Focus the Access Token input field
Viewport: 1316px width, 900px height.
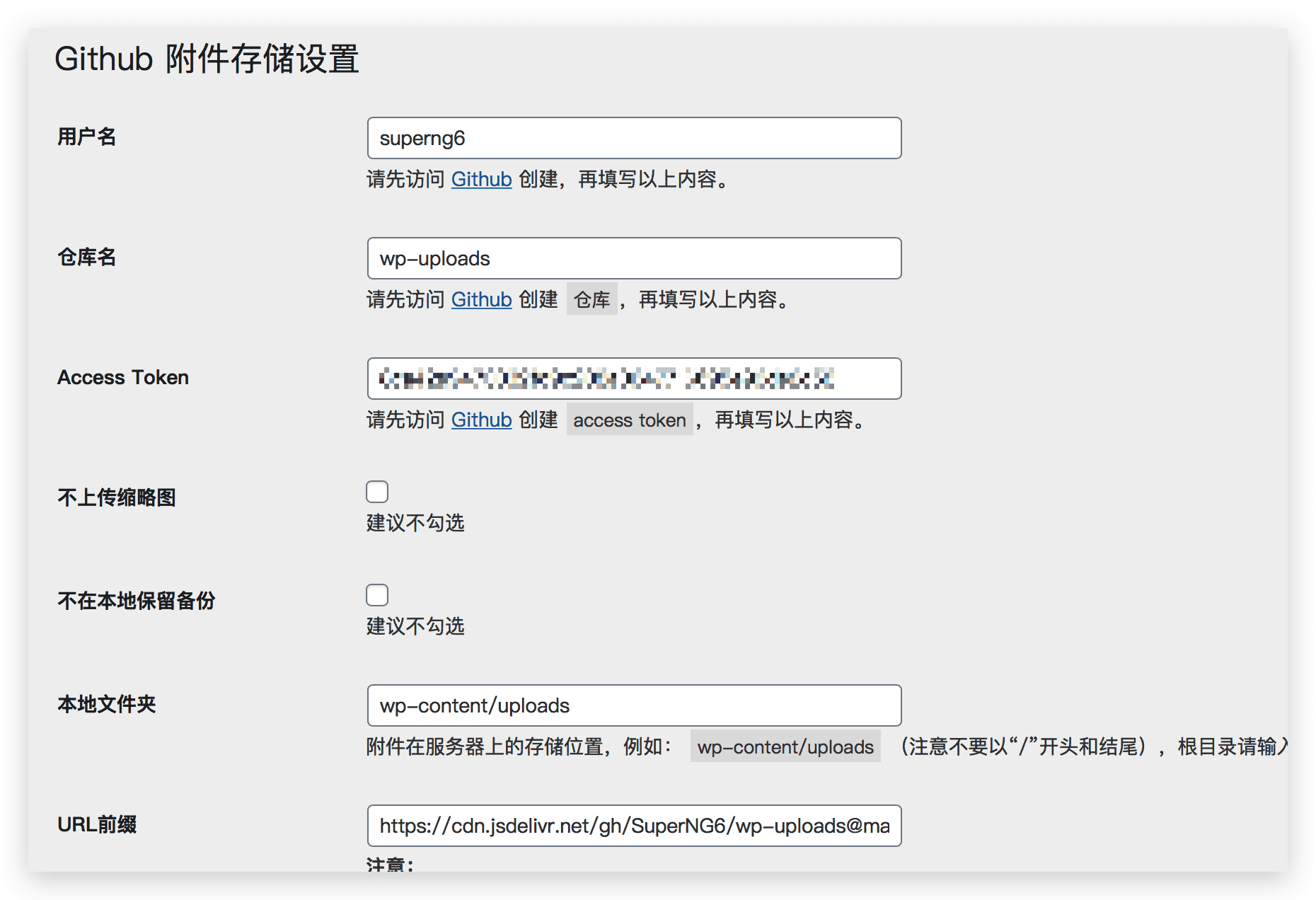pos(634,379)
